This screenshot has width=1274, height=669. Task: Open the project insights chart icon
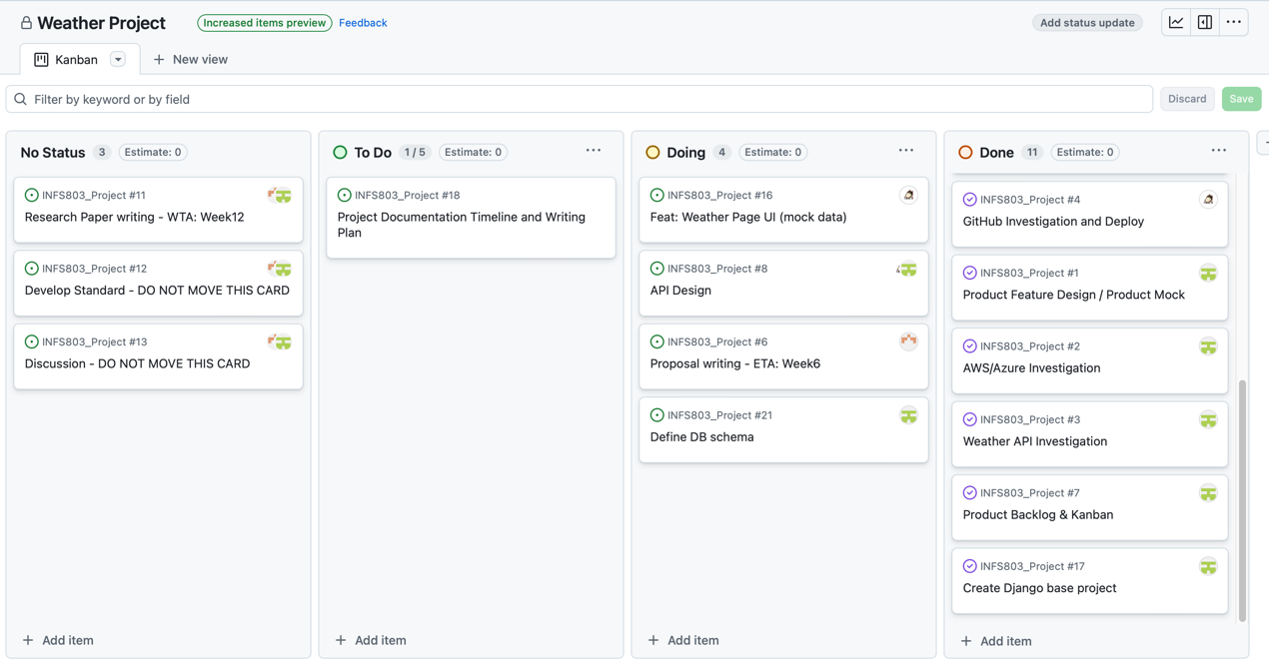tap(1177, 23)
